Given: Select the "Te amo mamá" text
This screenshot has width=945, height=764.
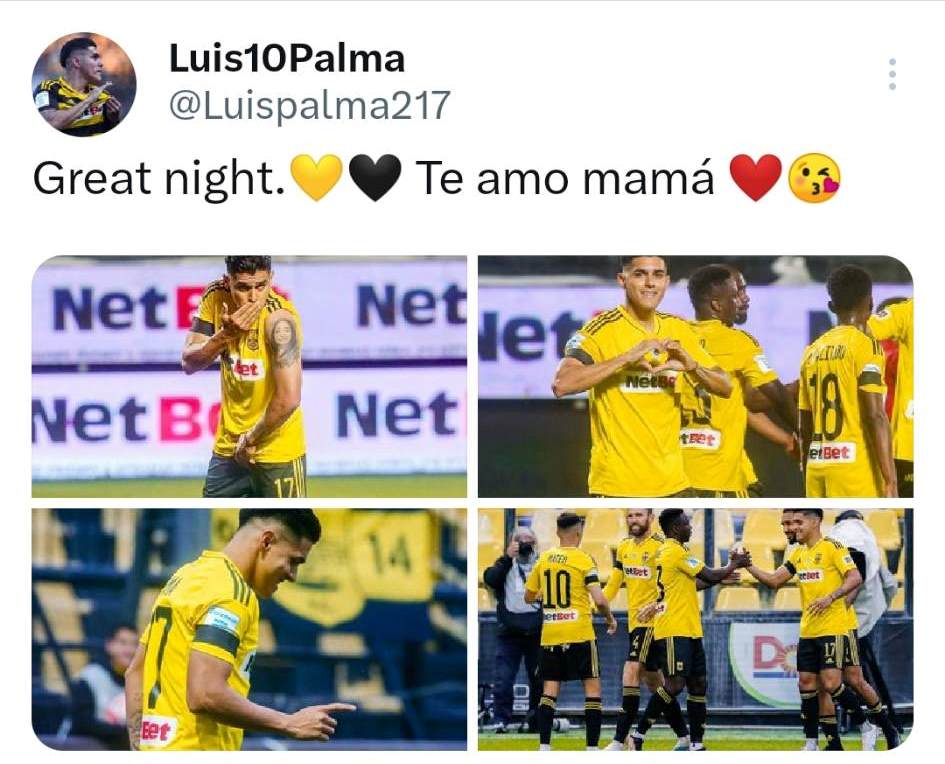Looking at the screenshot, I should click(565, 179).
